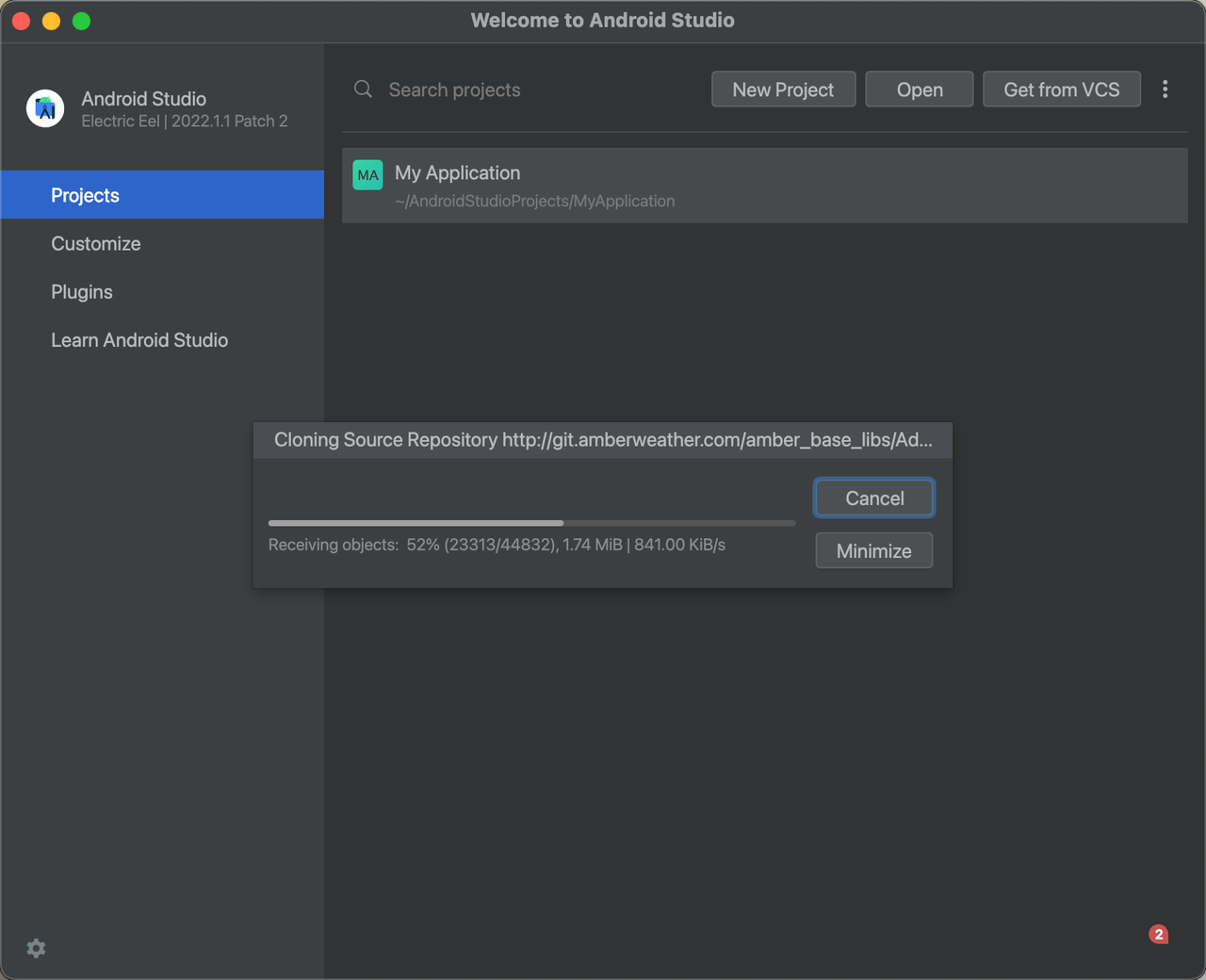Select the My Application project row

pos(764,186)
